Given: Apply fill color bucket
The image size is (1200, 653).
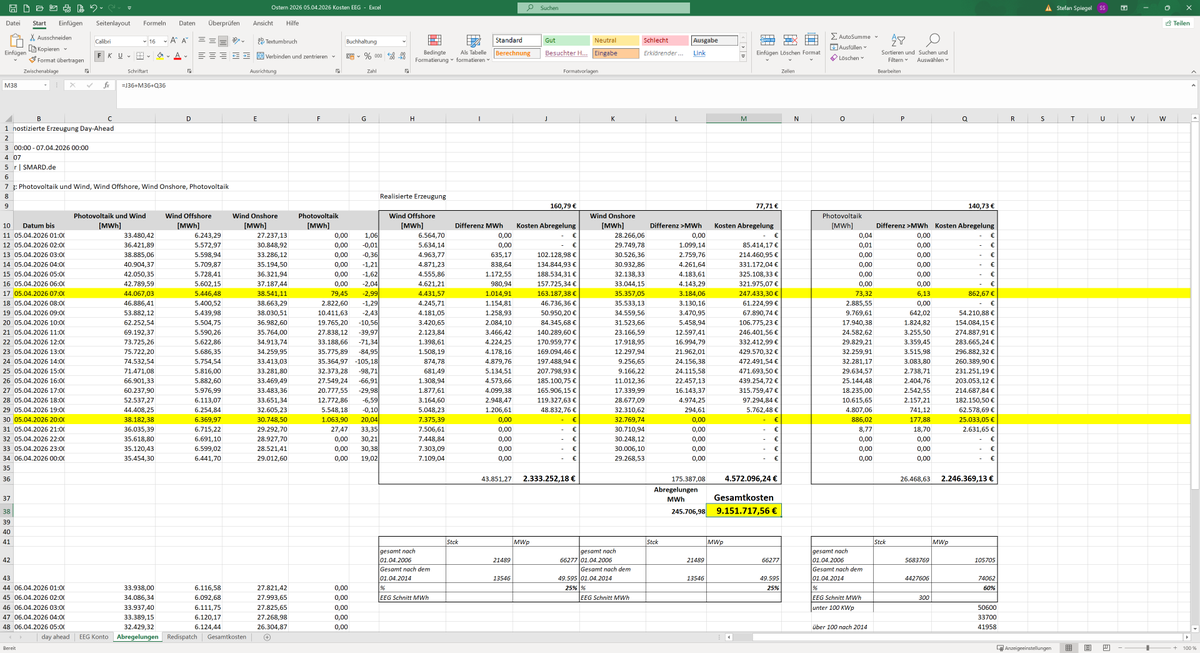Looking at the screenshot, I should tap(160, 56).
